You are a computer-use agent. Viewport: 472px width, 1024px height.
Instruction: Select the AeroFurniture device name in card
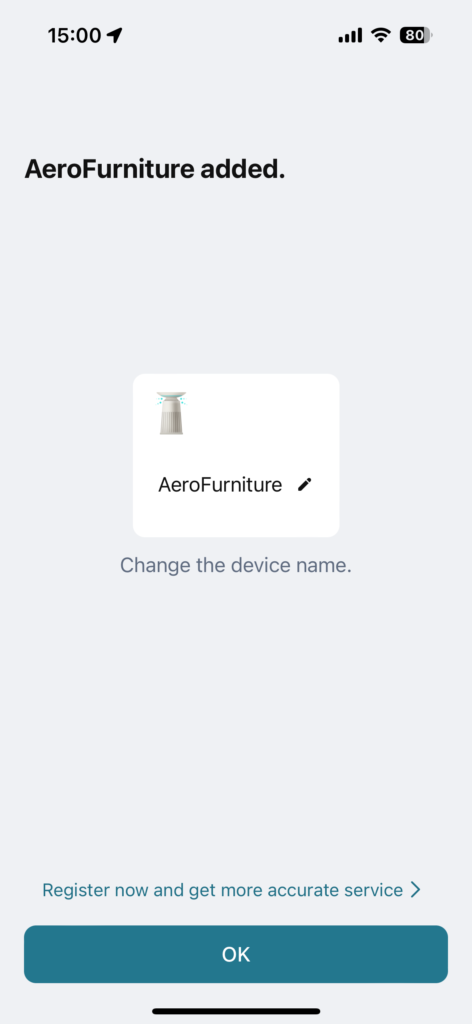coord(220,485)
